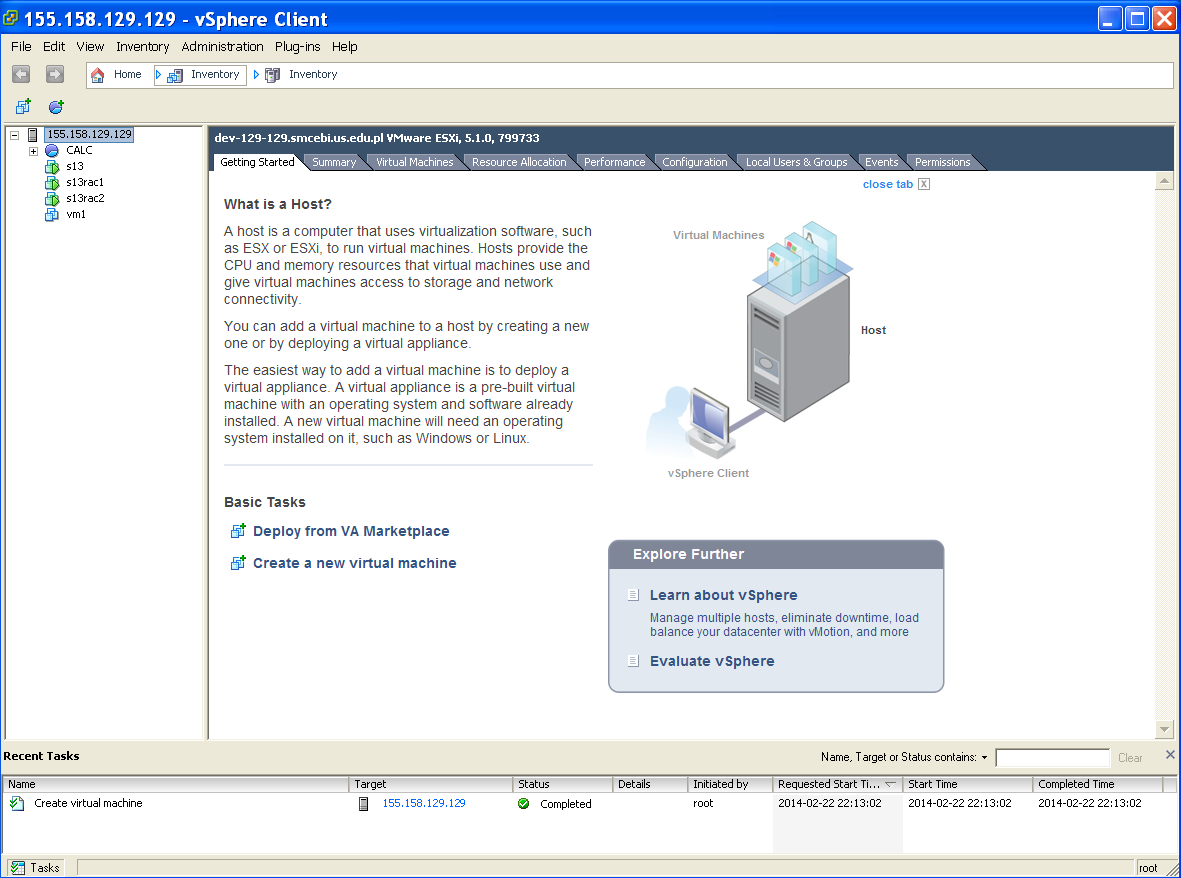
Task: Open the File menu
Action: pos(21,47)
